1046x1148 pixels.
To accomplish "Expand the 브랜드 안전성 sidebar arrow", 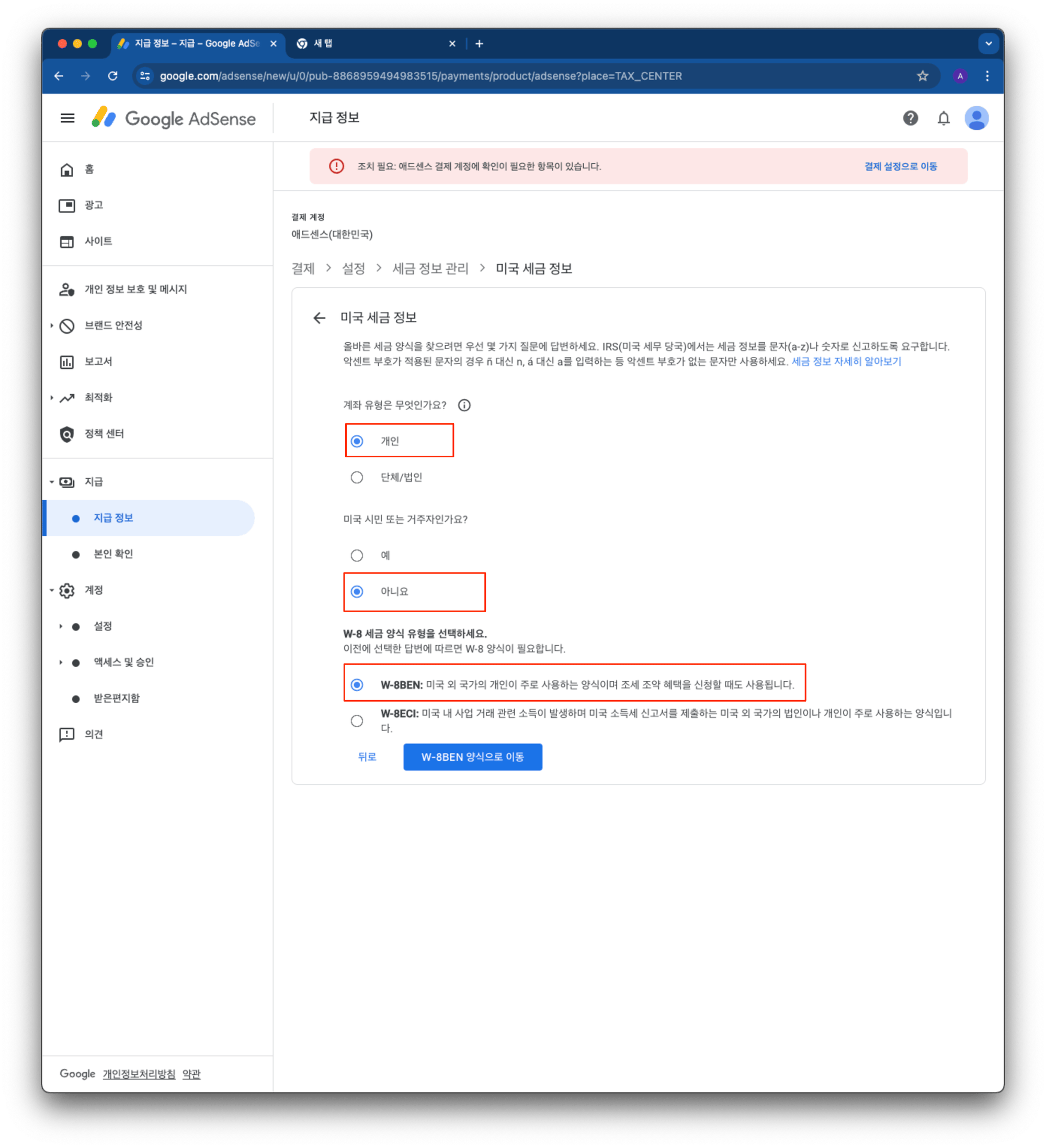I will [x=51, y=326].
